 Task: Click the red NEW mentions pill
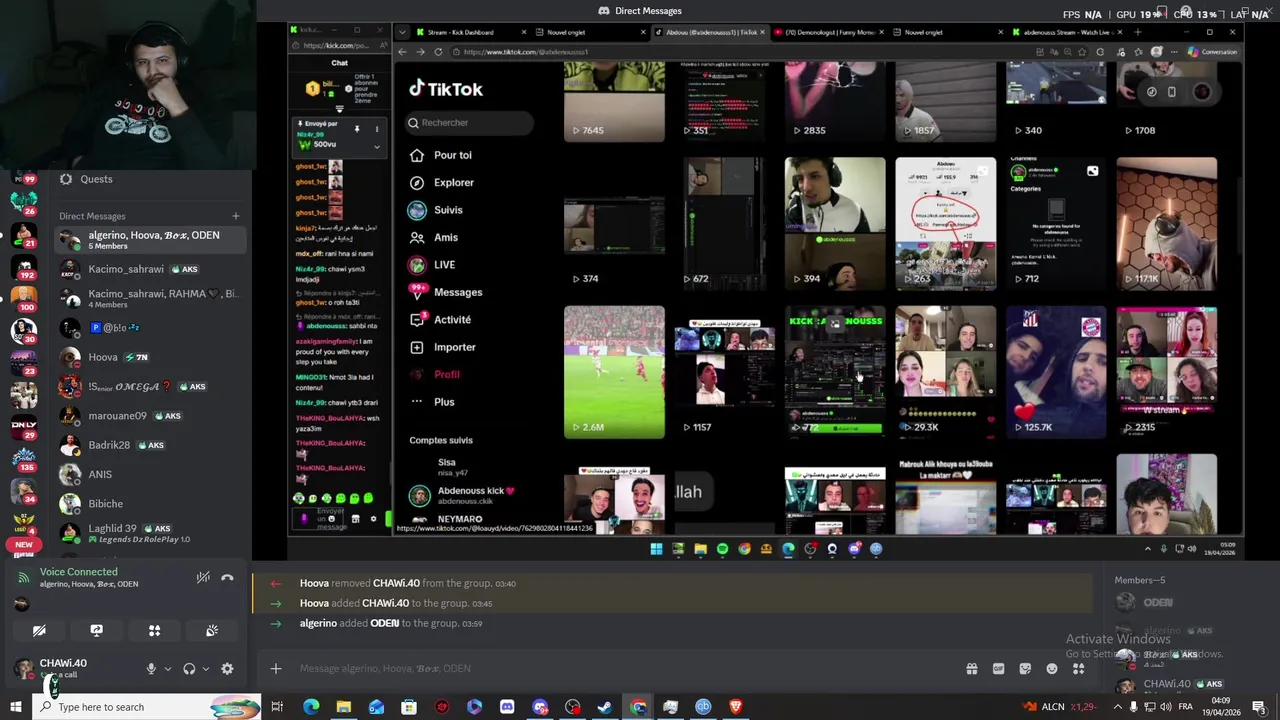point(23,545)
